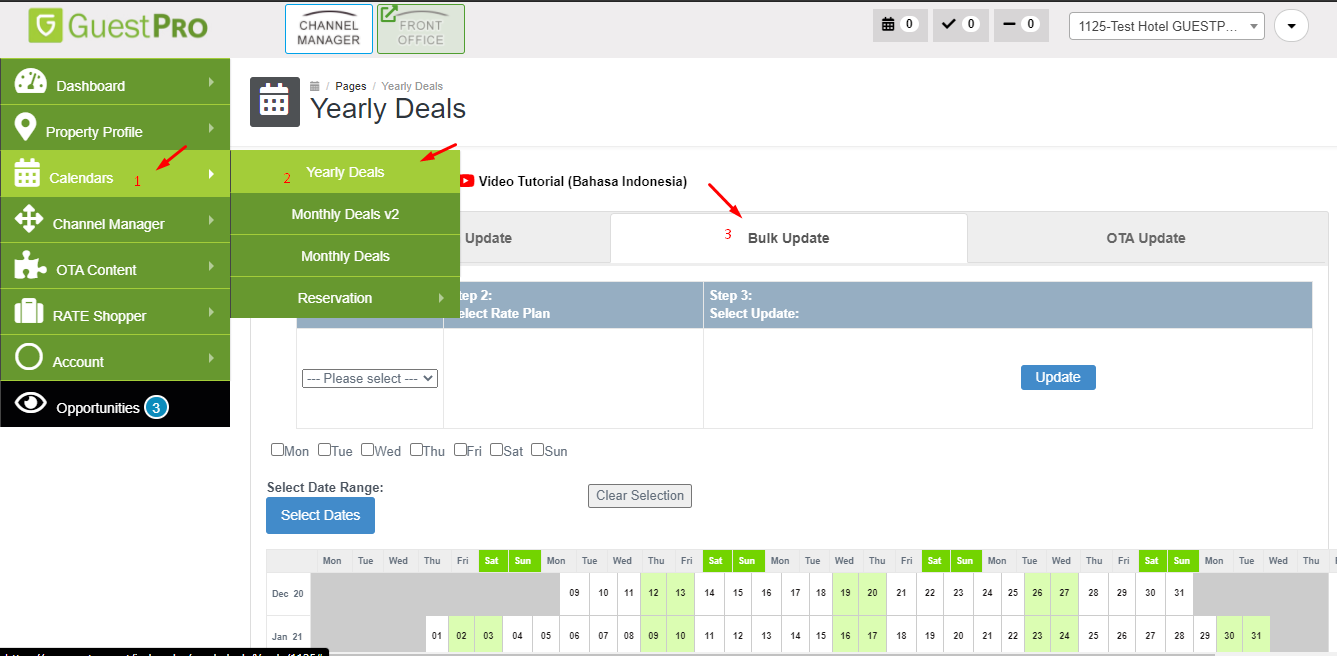Click the Dashboard sidebar label
1337x656 pixels.
[91, 86]
